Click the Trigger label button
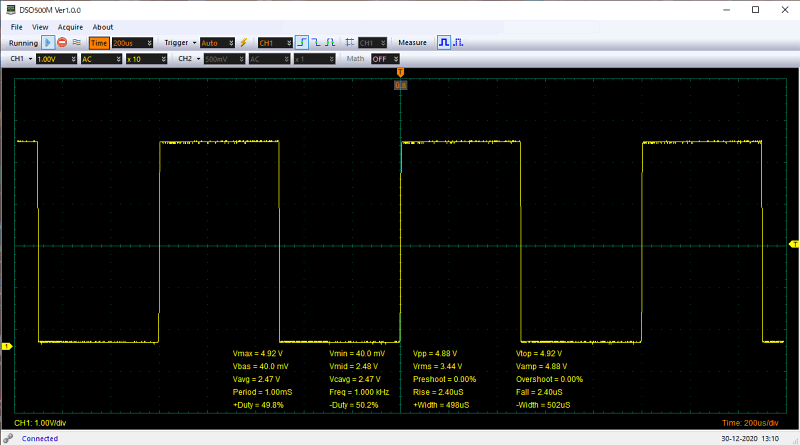 (178, 43)
